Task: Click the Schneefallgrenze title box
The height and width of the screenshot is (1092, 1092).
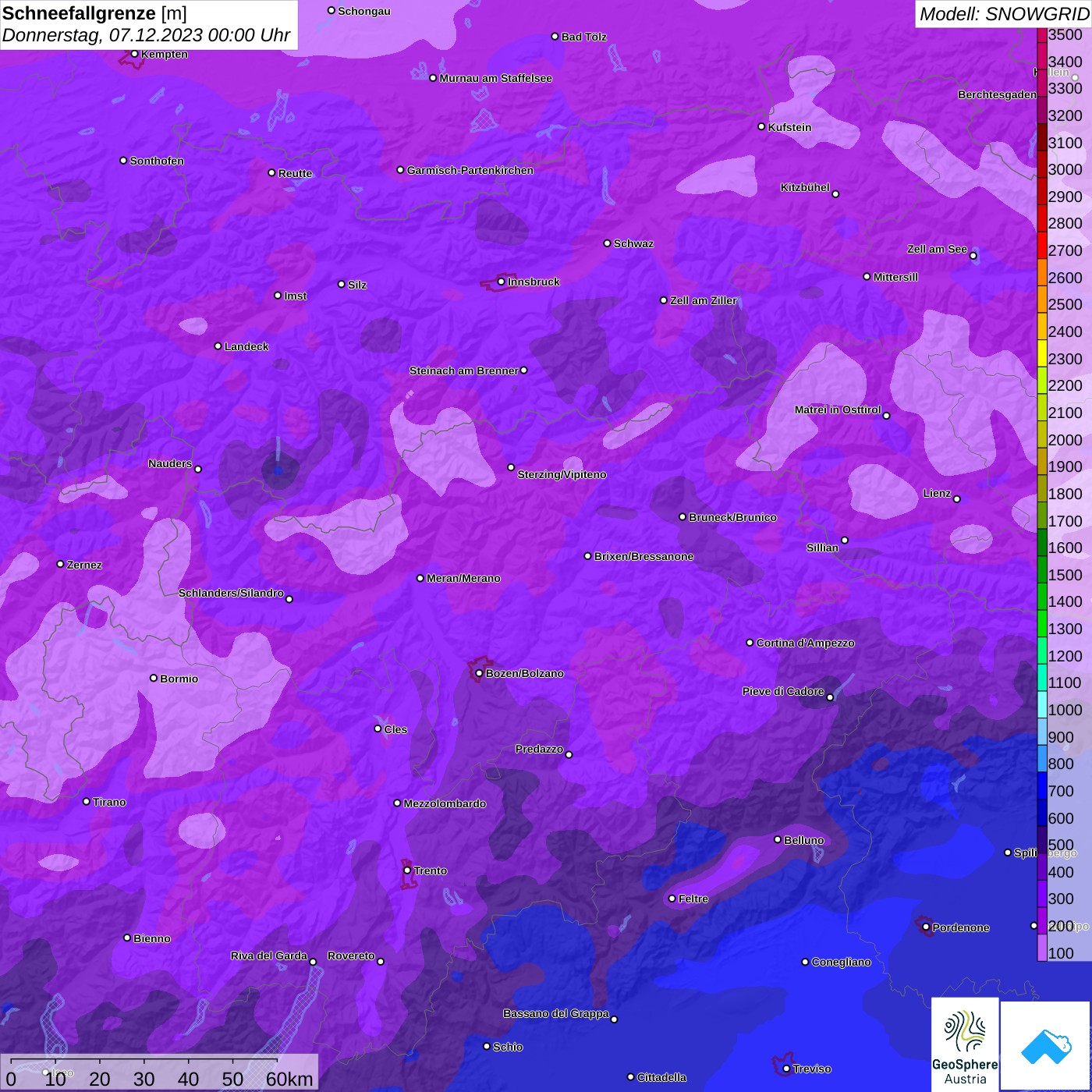Action: point(148,24)
